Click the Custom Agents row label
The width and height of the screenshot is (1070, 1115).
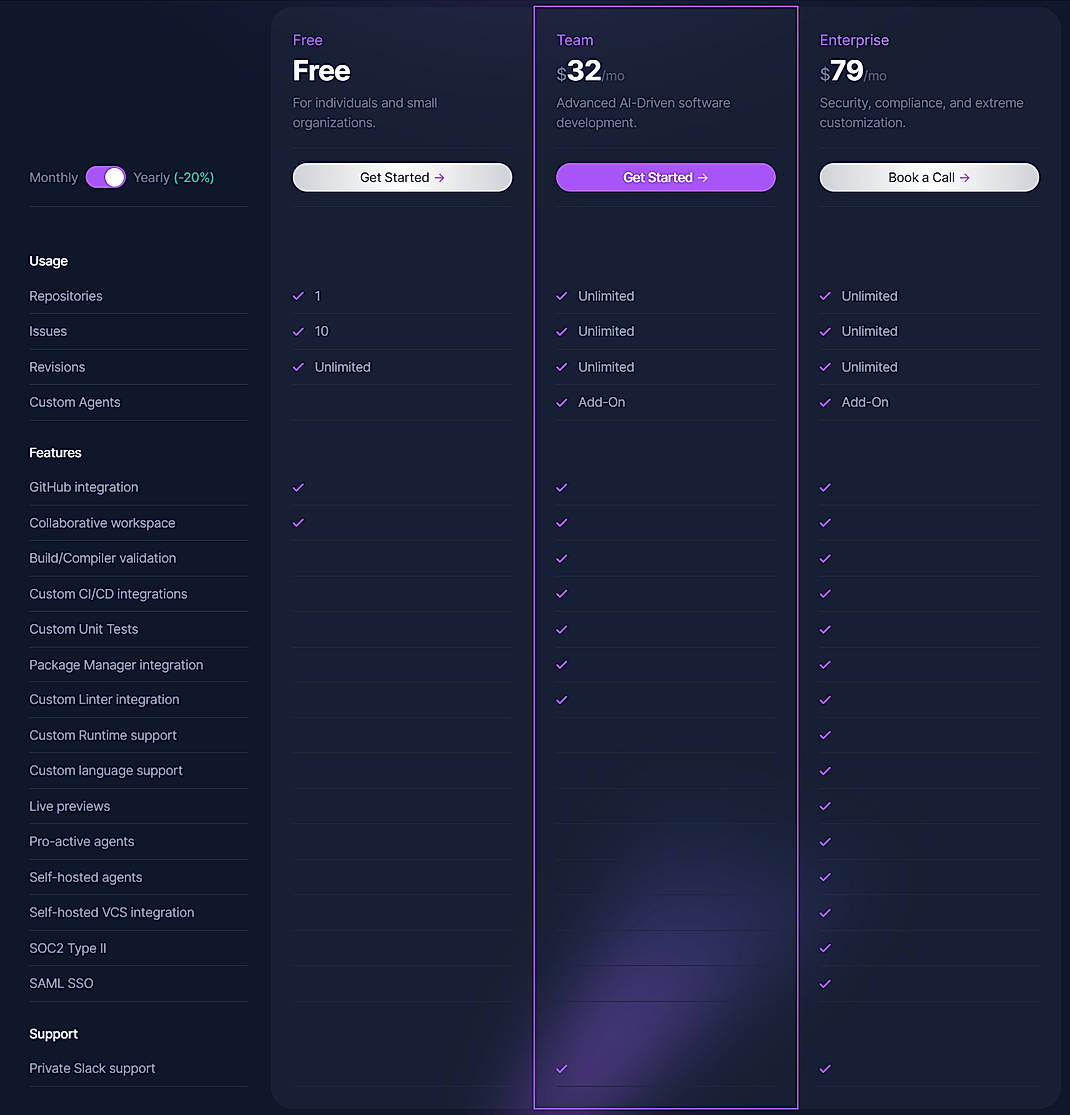pos(75,402)
